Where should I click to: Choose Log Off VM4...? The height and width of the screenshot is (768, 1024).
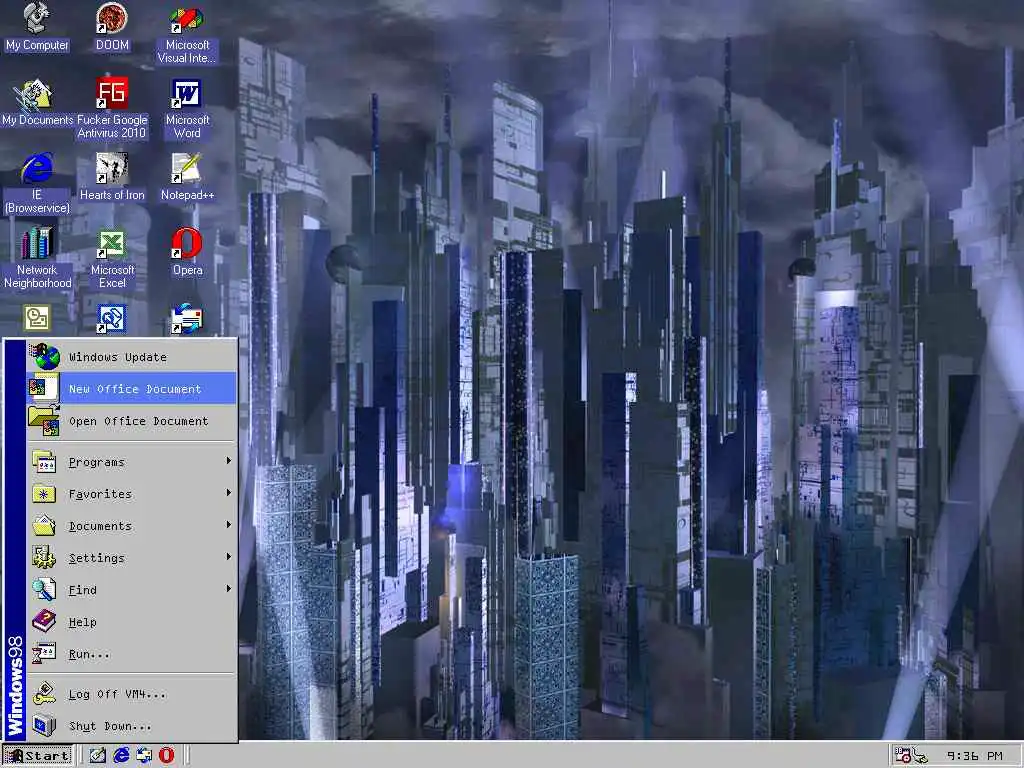[131, 694]
